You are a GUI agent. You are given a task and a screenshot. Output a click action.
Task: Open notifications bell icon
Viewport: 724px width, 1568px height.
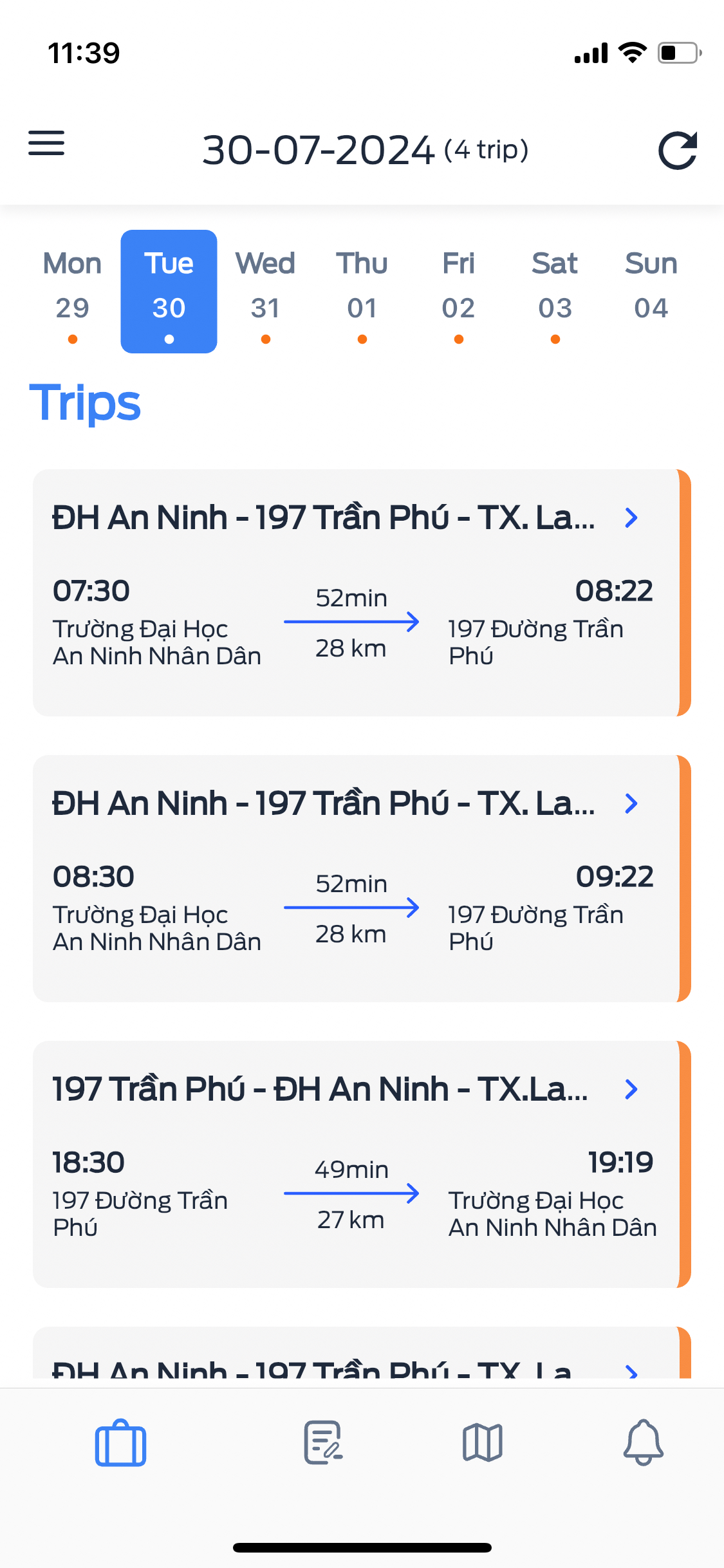(644, 1442)
